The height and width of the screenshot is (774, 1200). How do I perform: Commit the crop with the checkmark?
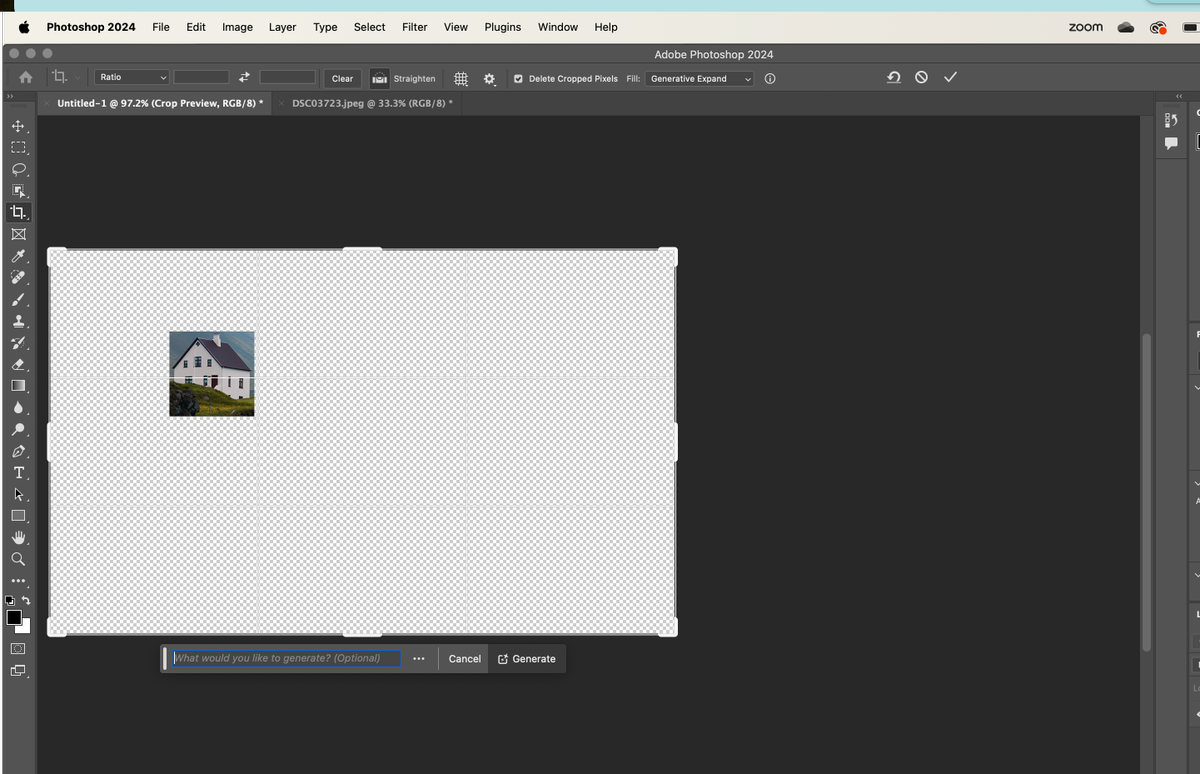pos(950,77)
